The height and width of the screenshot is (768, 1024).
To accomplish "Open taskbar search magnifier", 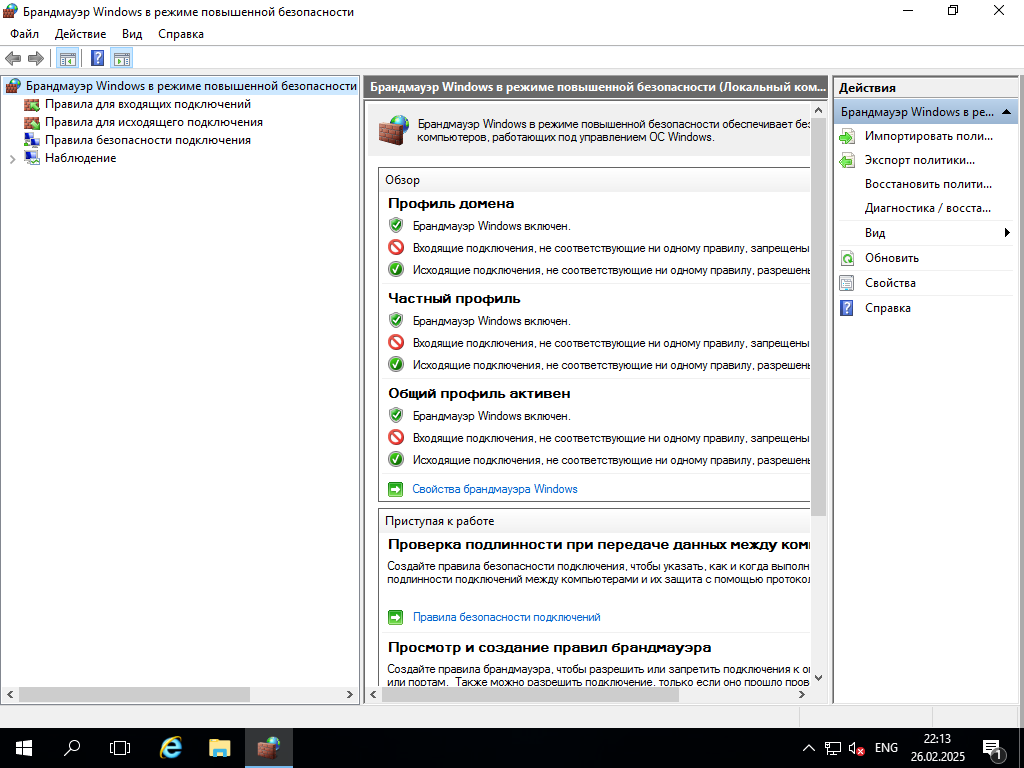I will pyautogui.click(x=72, y=748).
